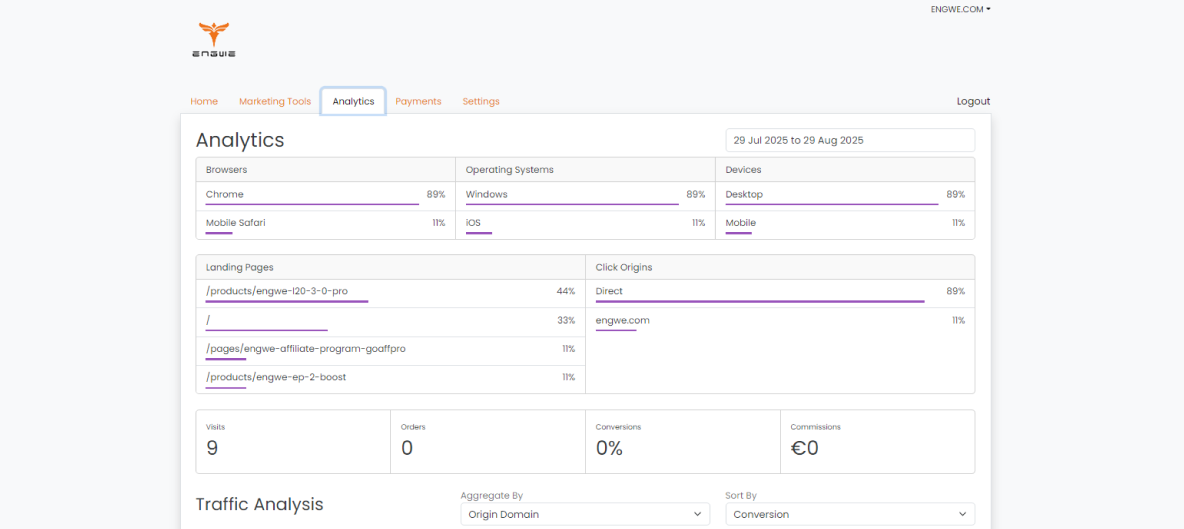This screenshot has height=529, width=1184.
Task: Click the Windows operating system row
Action: [585, 195]
